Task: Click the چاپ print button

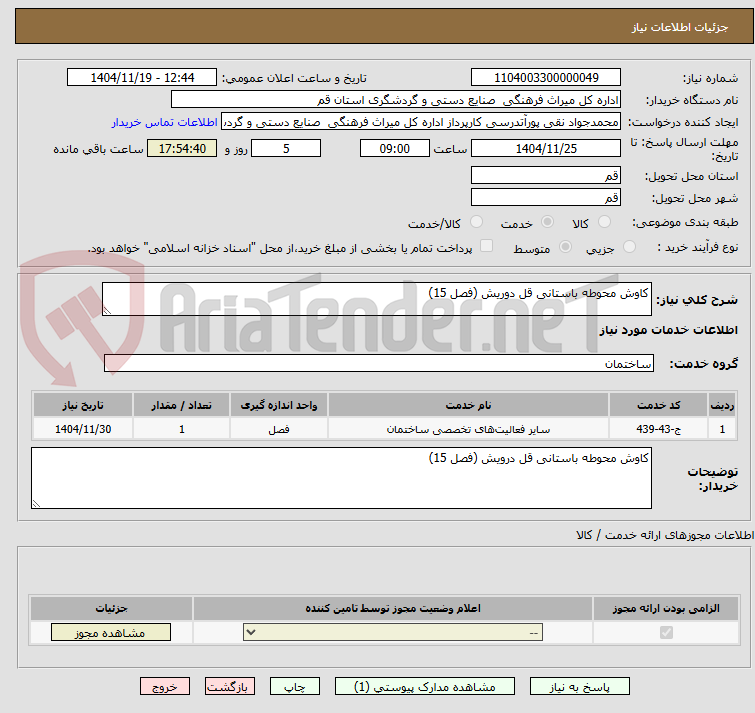Action: pos(295,687)
